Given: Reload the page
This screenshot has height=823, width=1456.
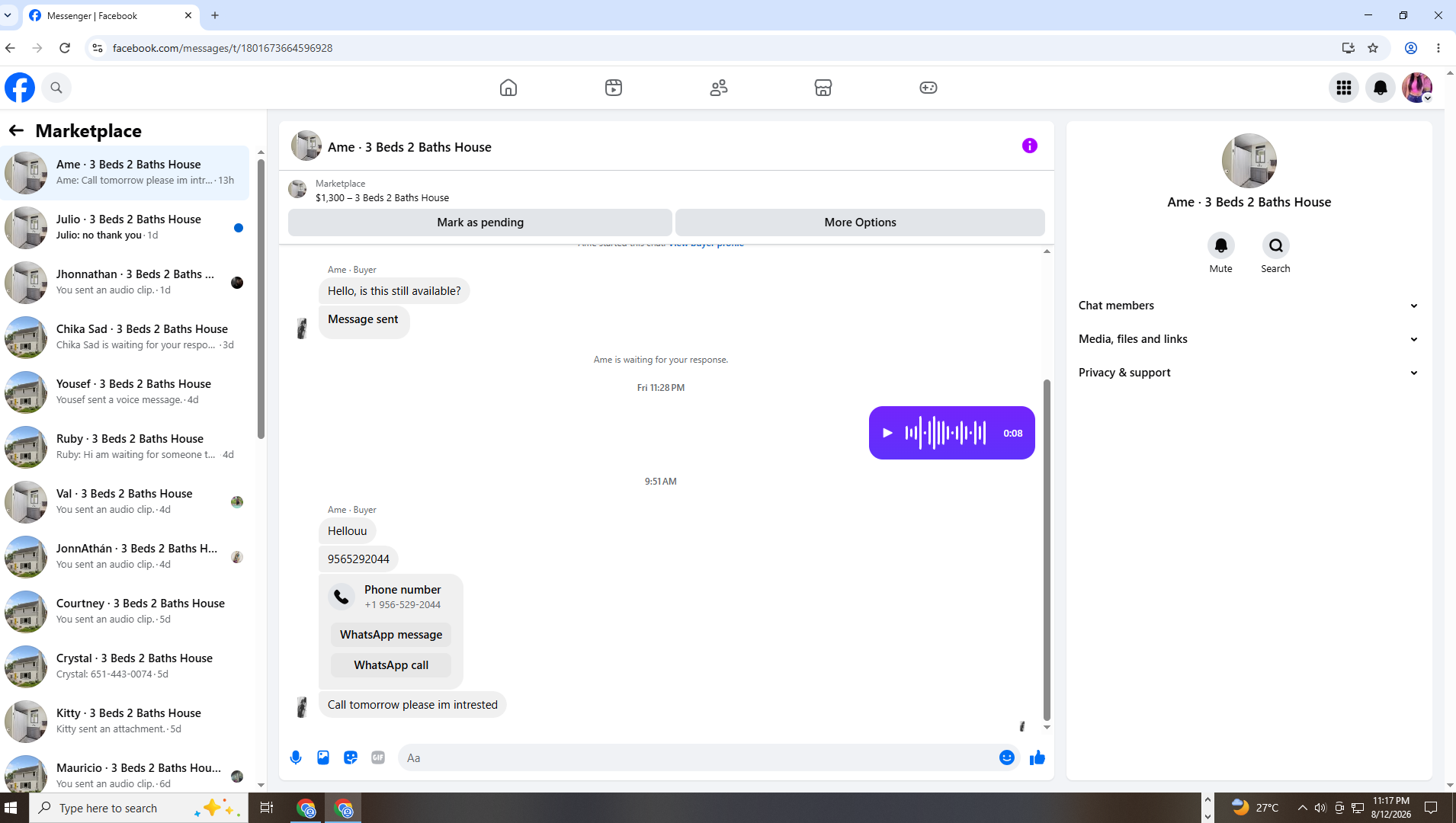Looking at the screenshot, I should coord(65,48).
